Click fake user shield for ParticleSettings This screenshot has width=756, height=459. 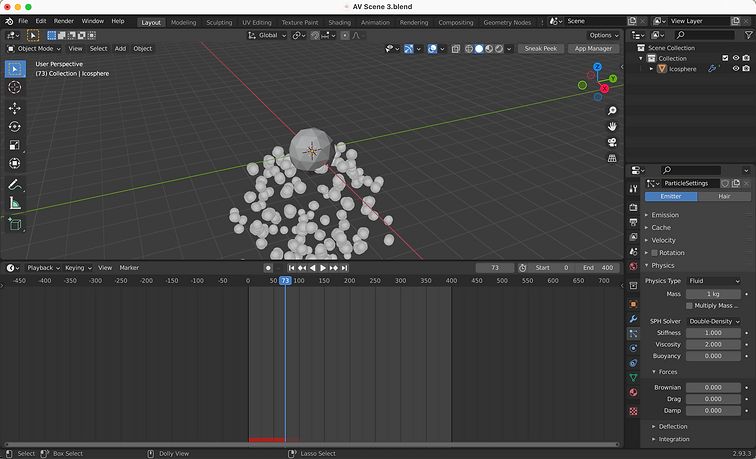[725, 183]
